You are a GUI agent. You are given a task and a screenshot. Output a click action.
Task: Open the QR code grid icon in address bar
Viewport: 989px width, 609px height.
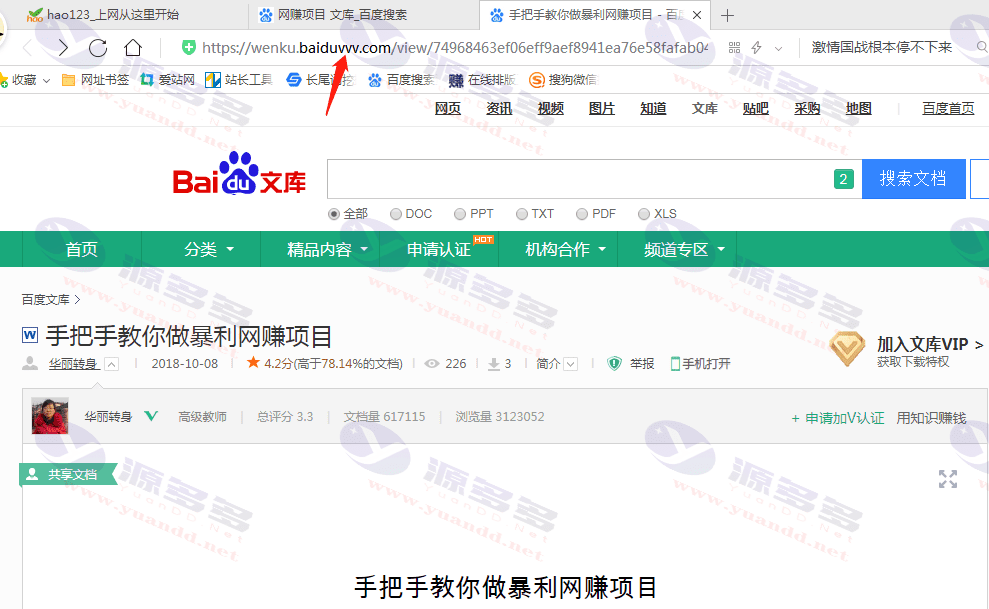point(734,47)
